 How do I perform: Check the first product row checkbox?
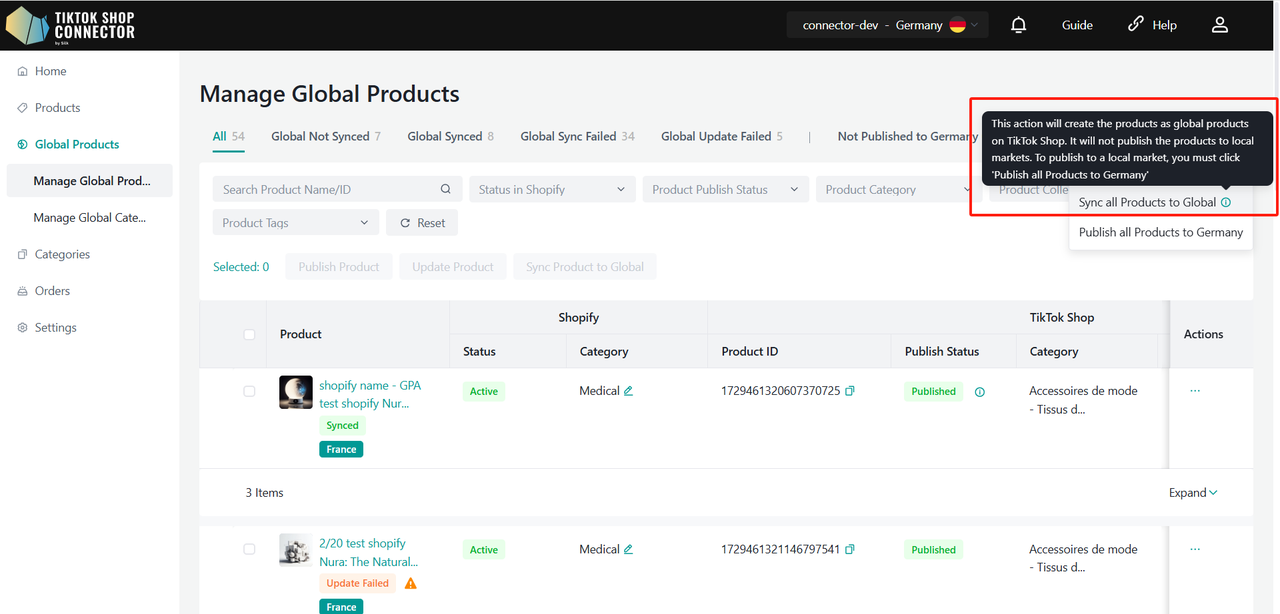coord(249,391)
